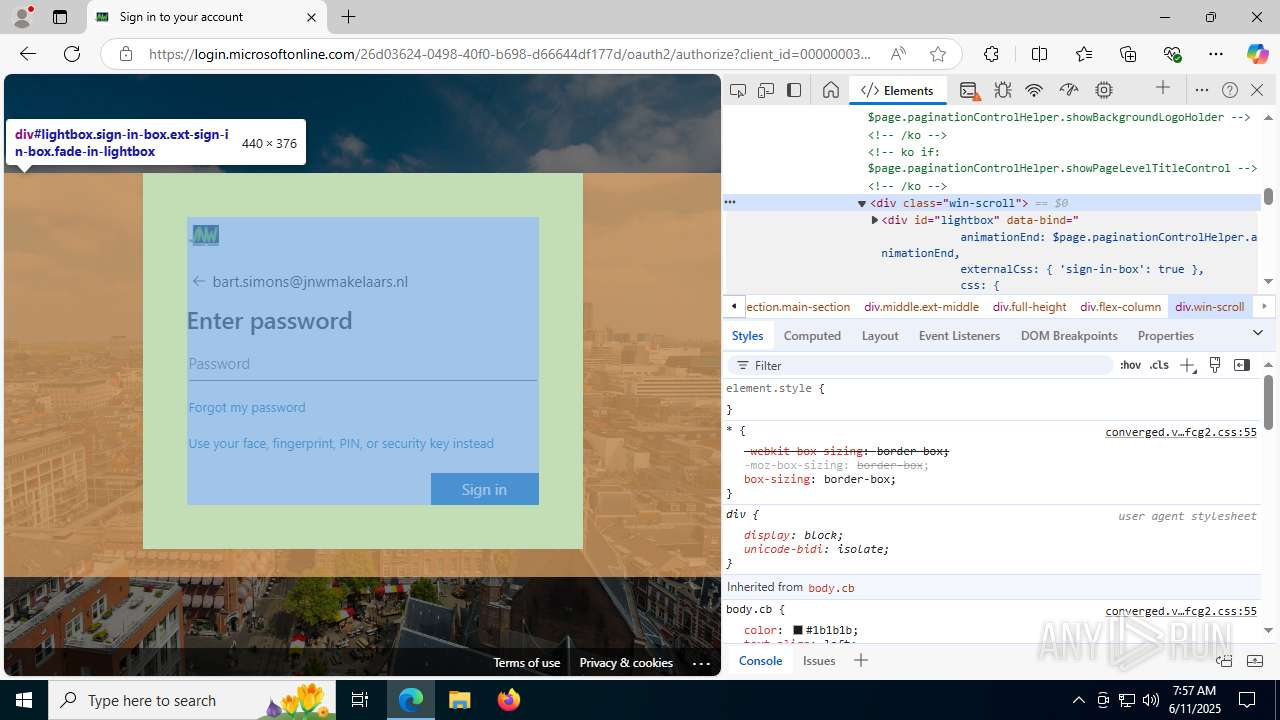Image resolution: width=1280 pixels, height=720 pixels.
Task: Open DevTools help question mark icon
Action: point(1230,90)
